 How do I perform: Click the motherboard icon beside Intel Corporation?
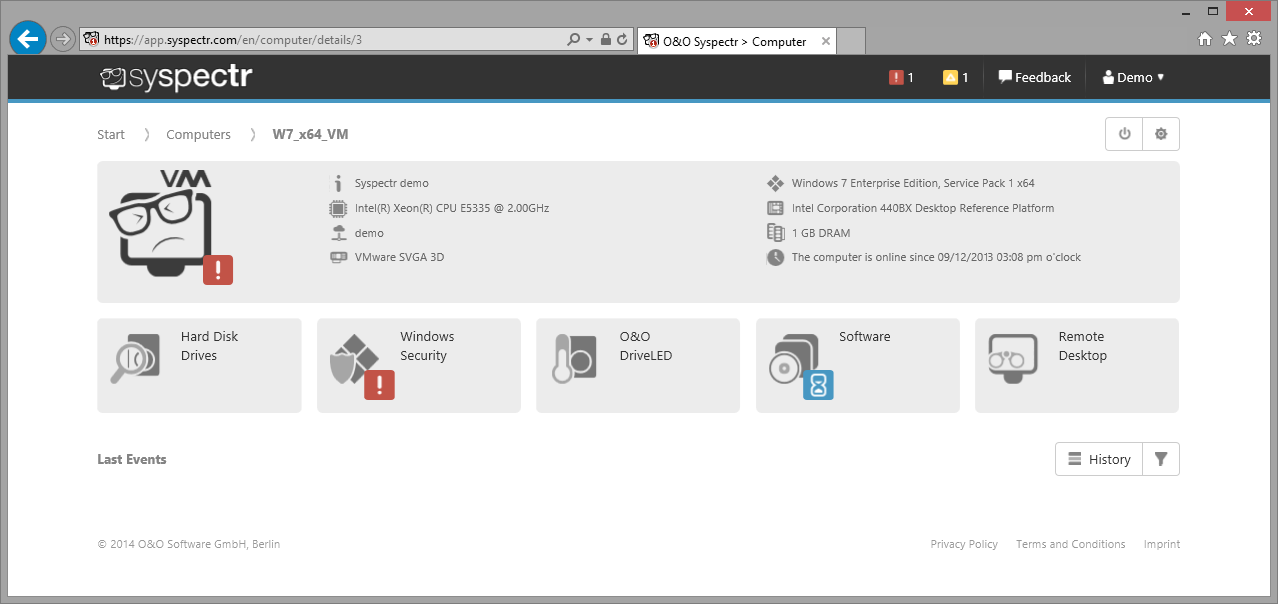(775, 208)
